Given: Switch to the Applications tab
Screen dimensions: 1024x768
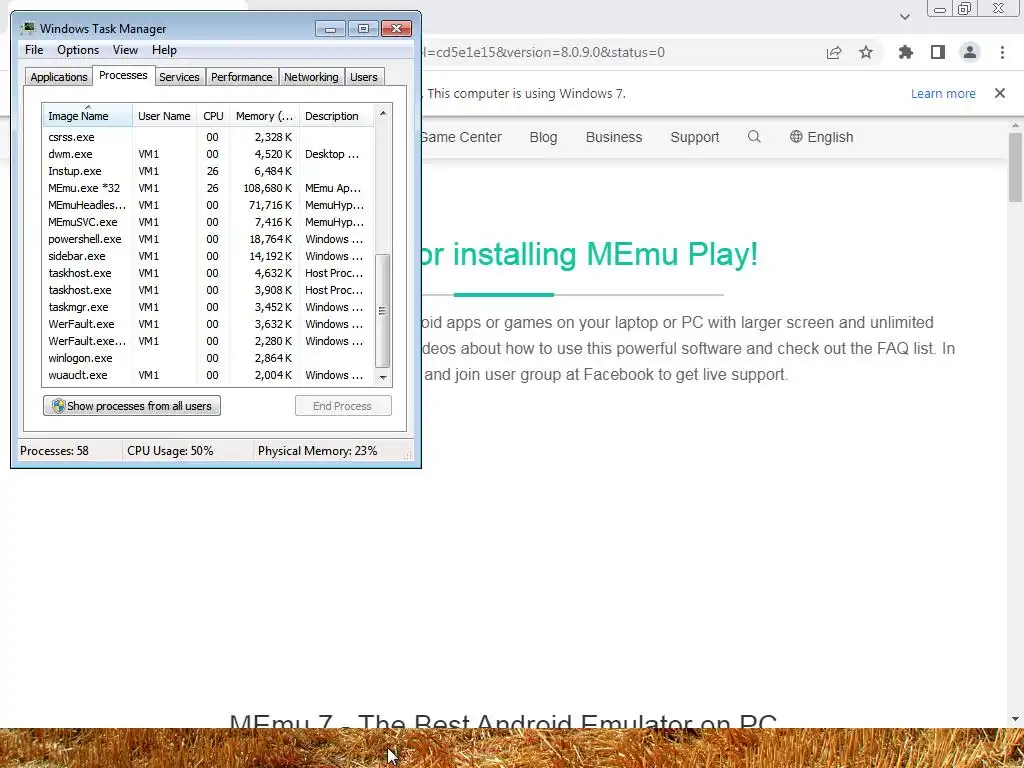Looking at the screenshot, I should click(59, 77).
